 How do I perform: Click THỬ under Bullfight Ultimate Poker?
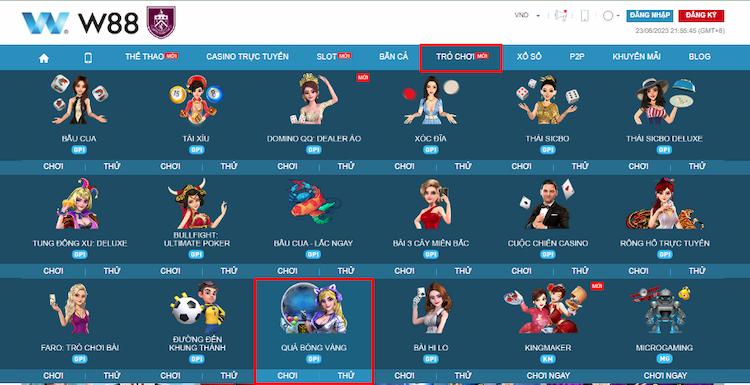tap(229, 271)
